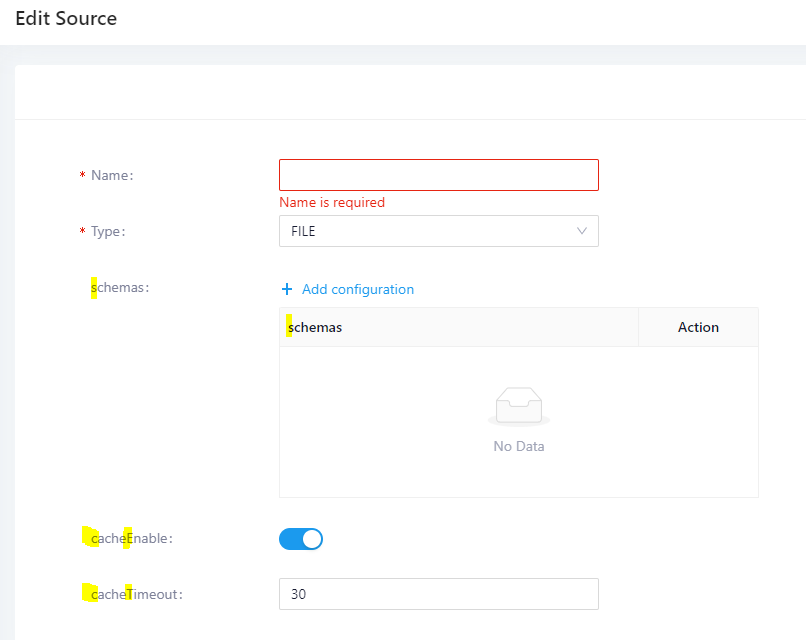Click the dropdown chevron on the FILE selector
Screen dimensions: 806x640
(581, 231)
